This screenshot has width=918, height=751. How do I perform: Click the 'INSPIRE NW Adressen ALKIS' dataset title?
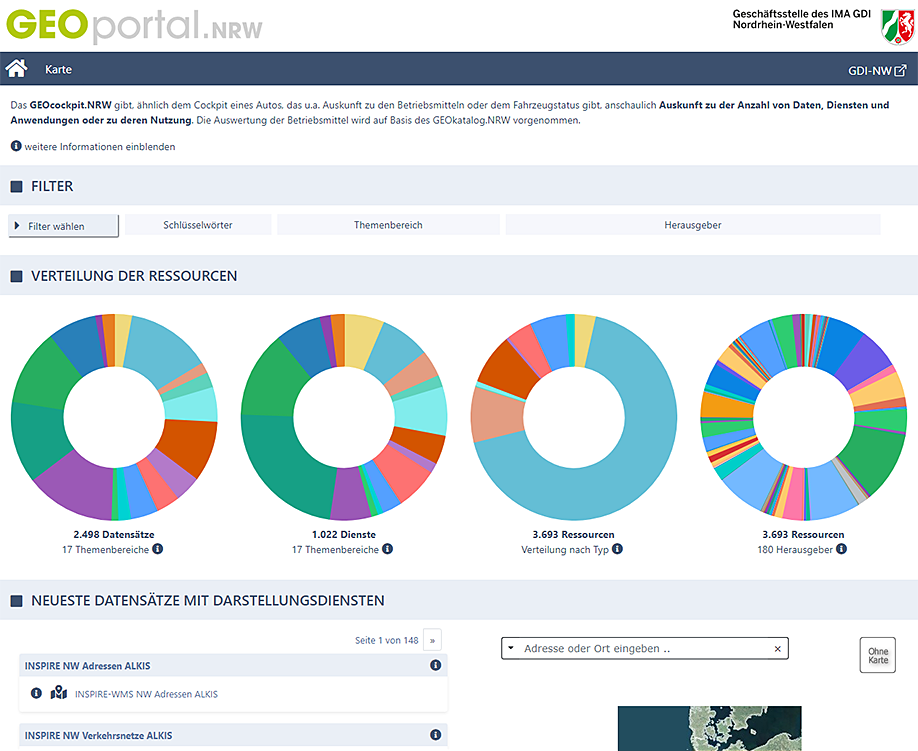[x=87, y=666]
